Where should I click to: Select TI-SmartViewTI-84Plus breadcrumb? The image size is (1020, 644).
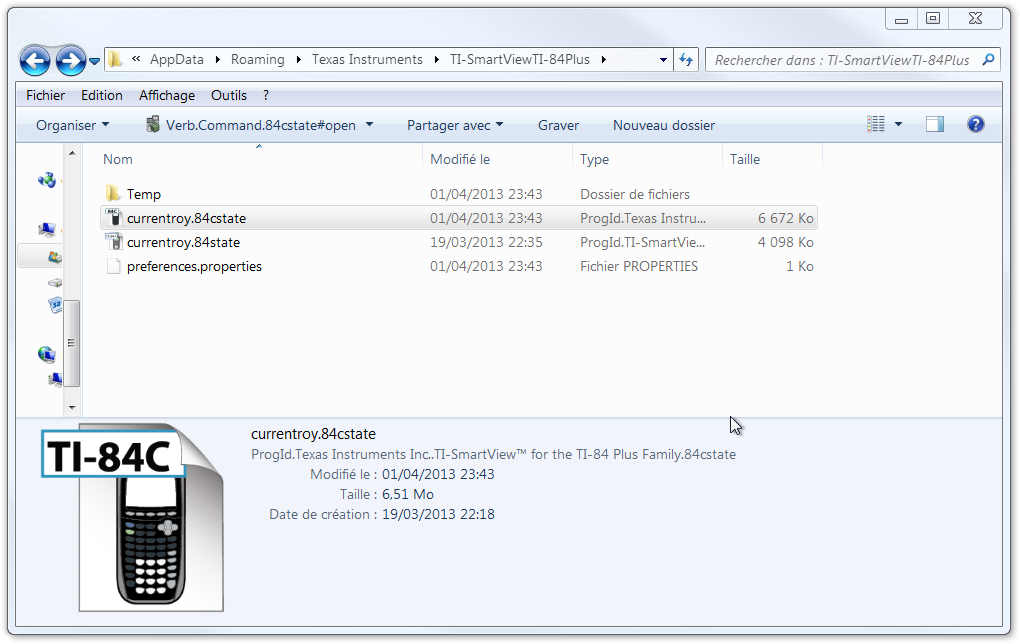pos(520,60)
